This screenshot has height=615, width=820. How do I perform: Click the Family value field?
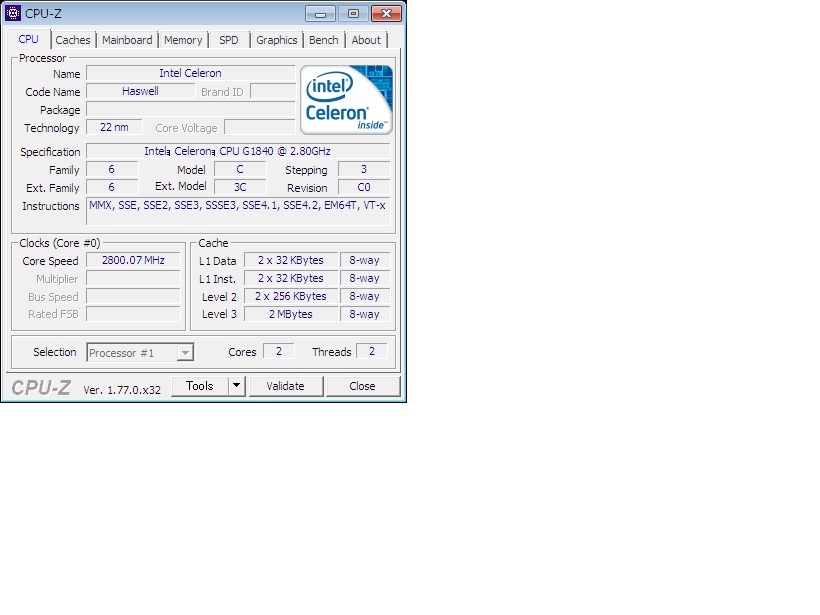[x=112, y=169]
